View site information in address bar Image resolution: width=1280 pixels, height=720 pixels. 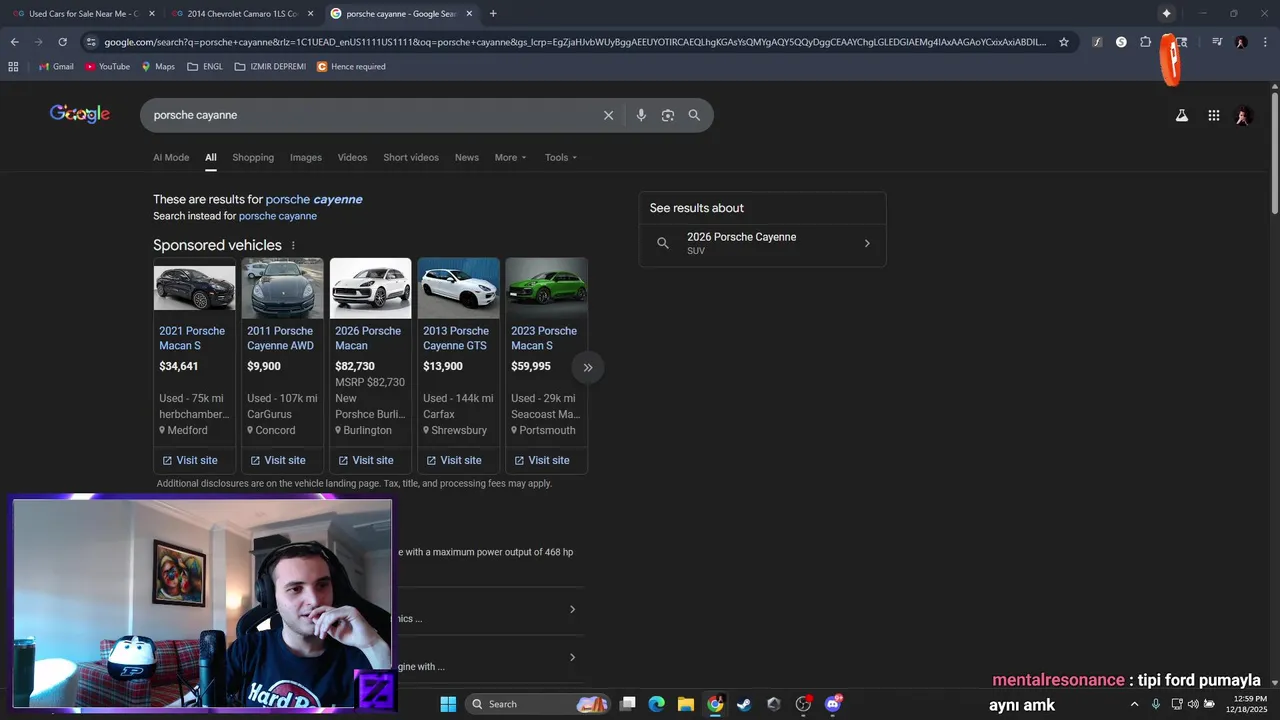tap(91, 42)
